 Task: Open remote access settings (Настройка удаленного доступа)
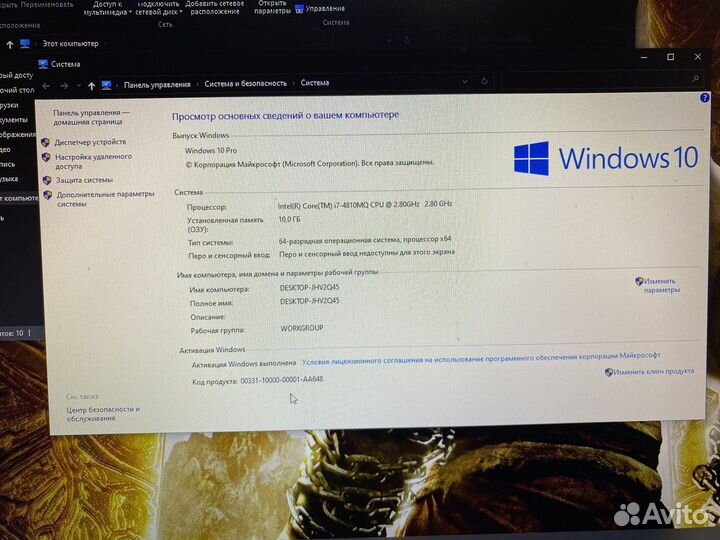click(93, 161)
